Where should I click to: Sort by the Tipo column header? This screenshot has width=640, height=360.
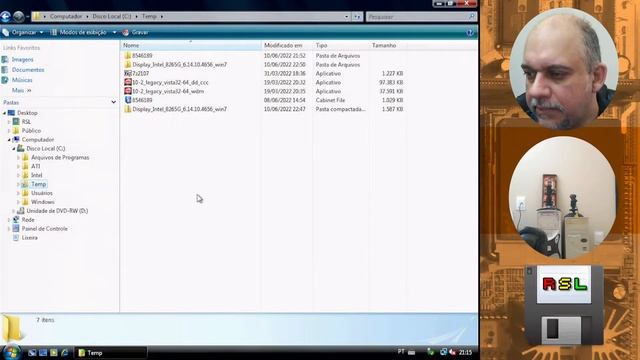(341, 45)
